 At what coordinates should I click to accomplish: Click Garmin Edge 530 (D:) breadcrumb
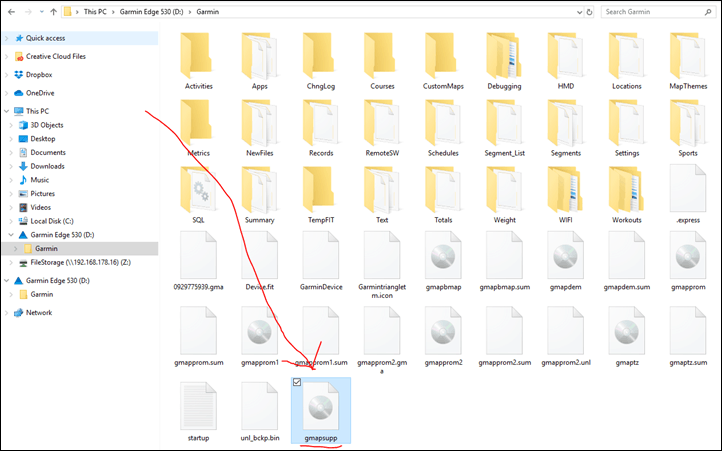pyautogui.click(x=151, y=12)
